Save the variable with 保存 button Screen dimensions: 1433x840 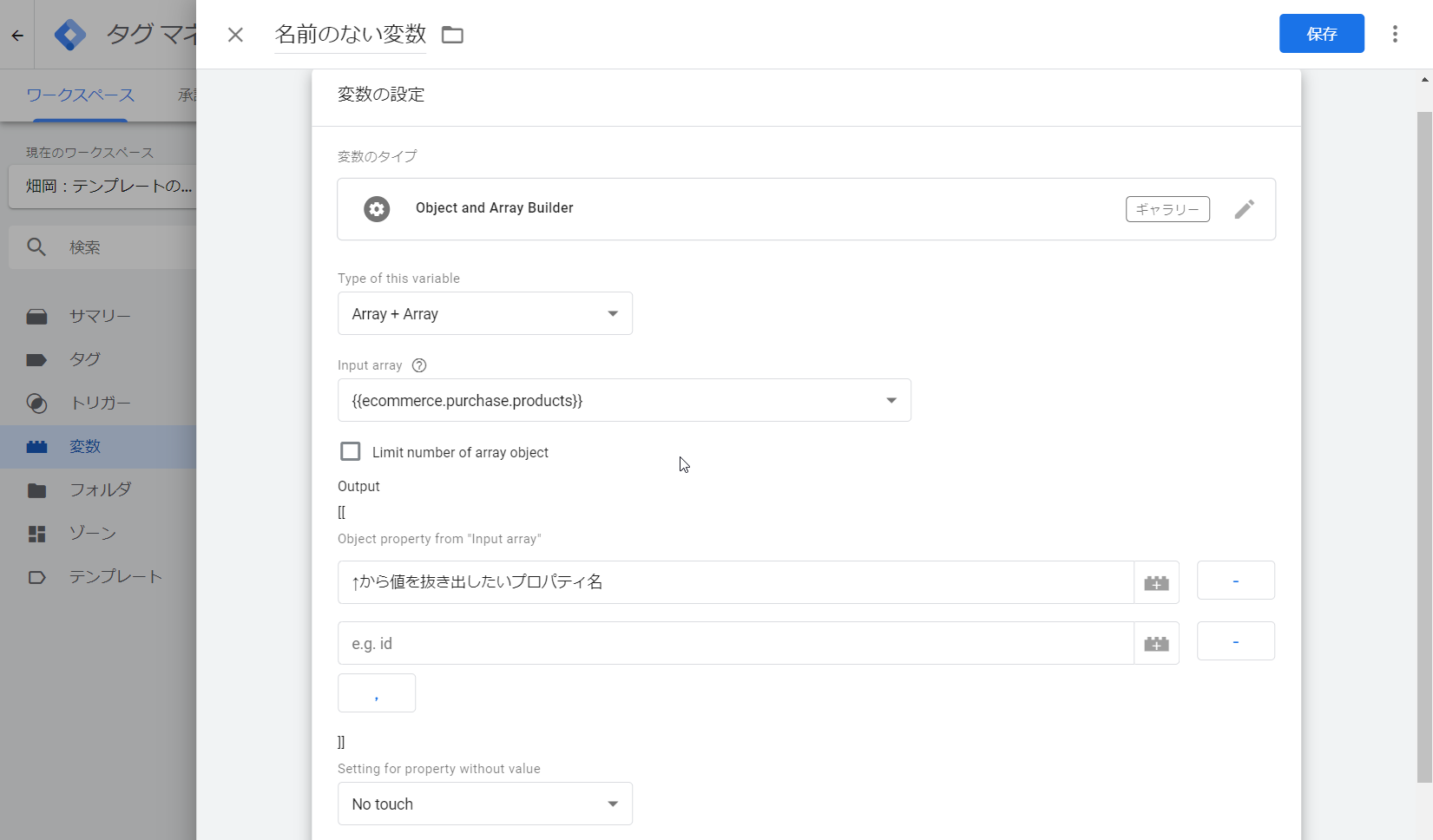pos(1321,34)
